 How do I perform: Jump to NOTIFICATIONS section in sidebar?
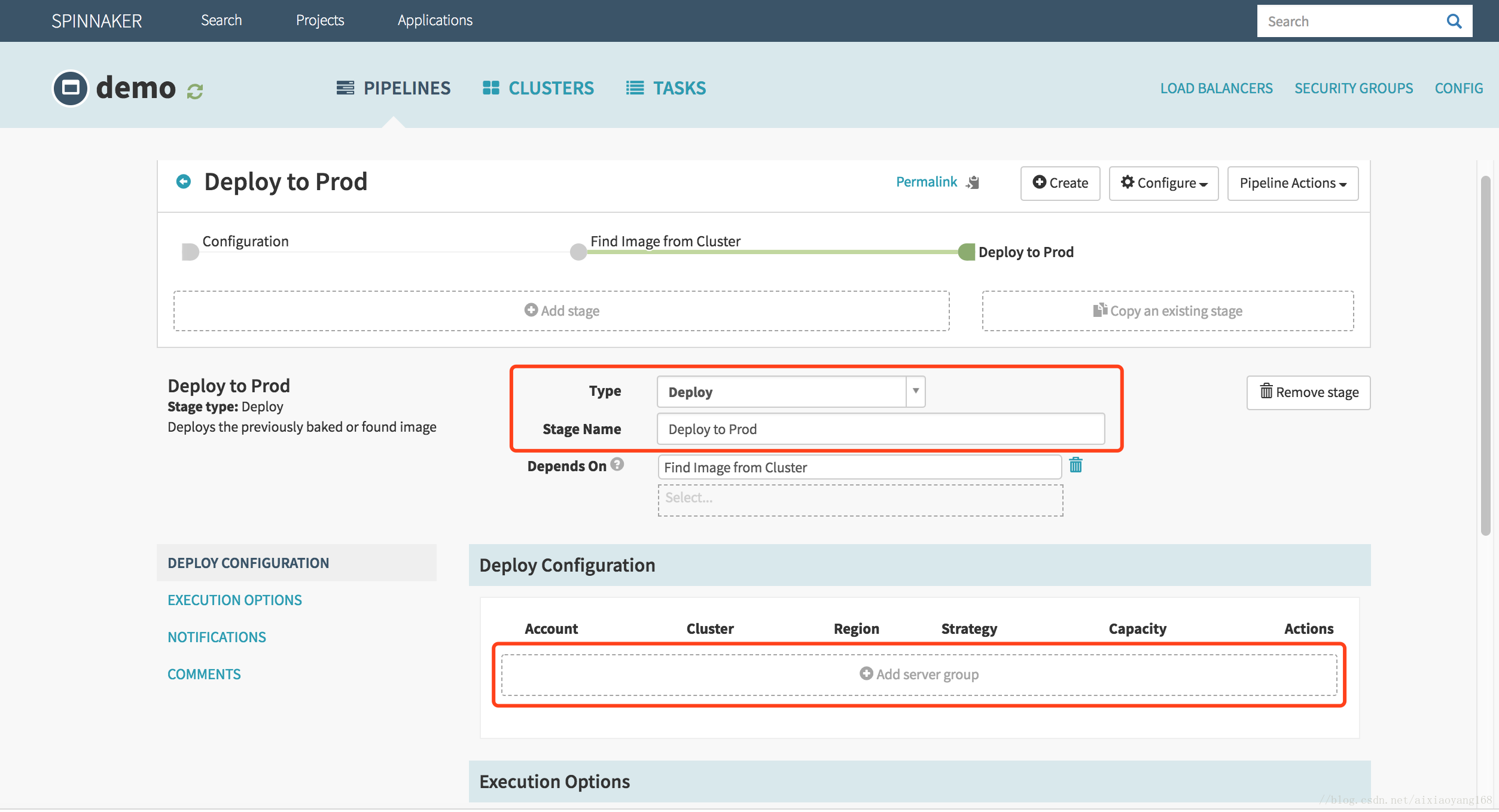(217, 637)
